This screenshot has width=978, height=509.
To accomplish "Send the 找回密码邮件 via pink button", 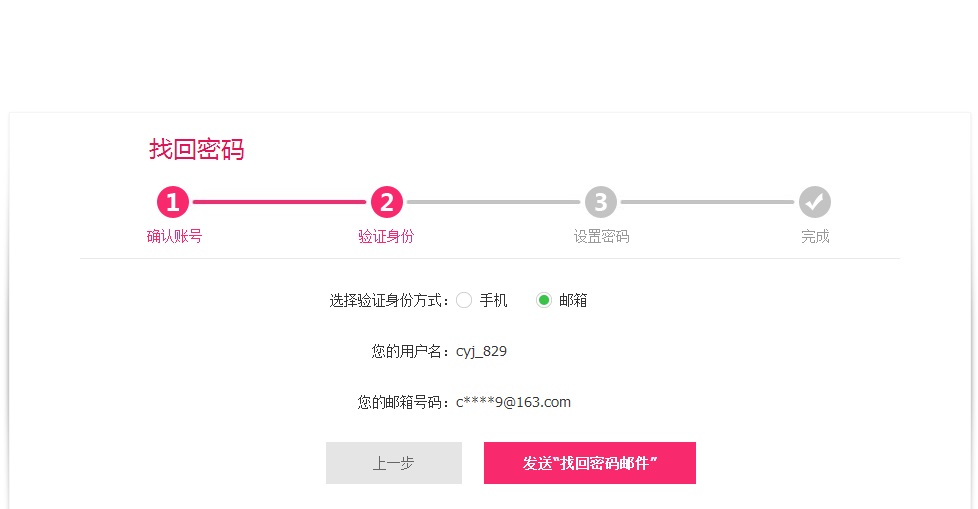I will [589, 463].
